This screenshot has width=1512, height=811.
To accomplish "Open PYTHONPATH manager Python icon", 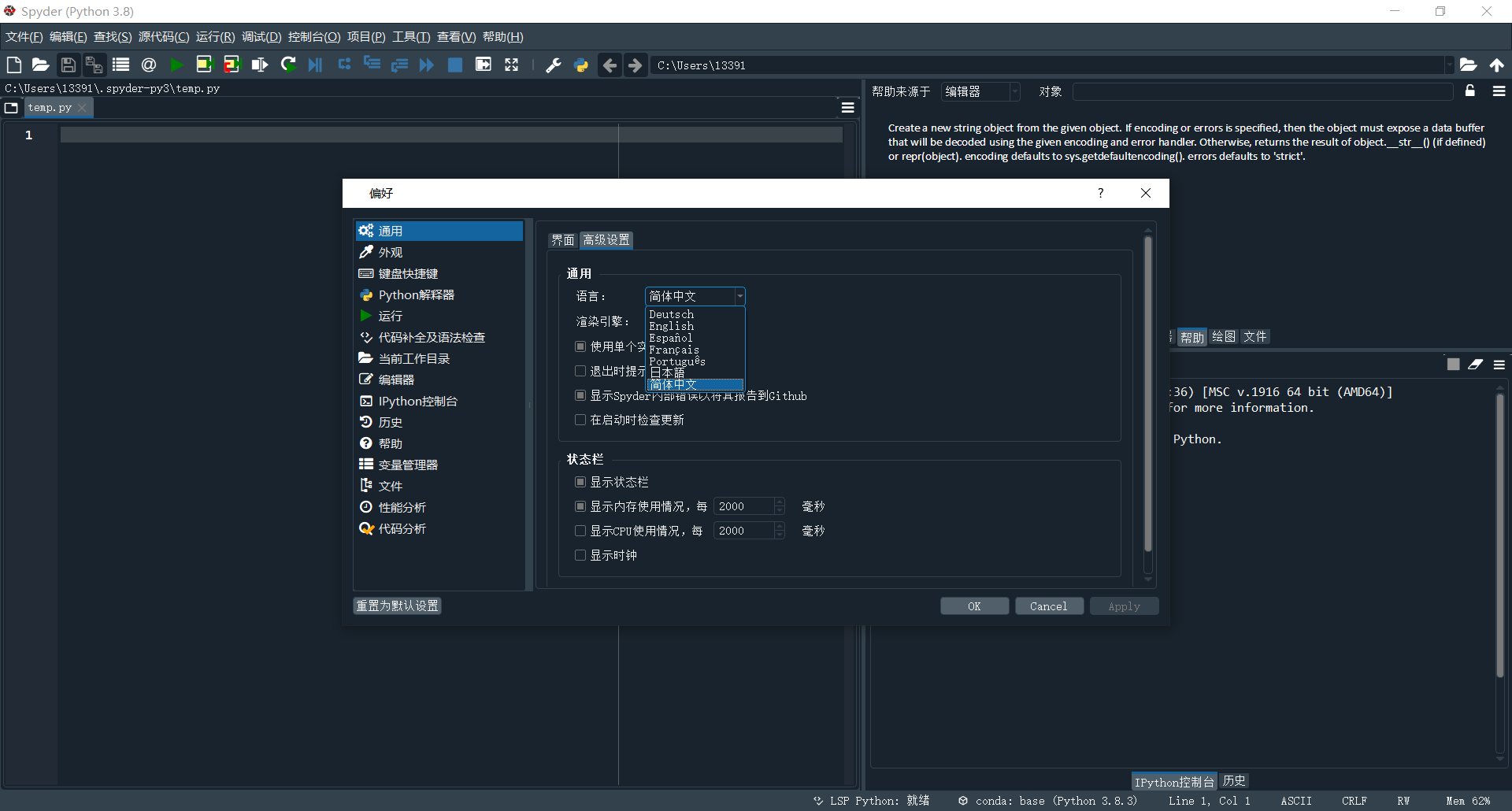I will (x=581, y=65).
